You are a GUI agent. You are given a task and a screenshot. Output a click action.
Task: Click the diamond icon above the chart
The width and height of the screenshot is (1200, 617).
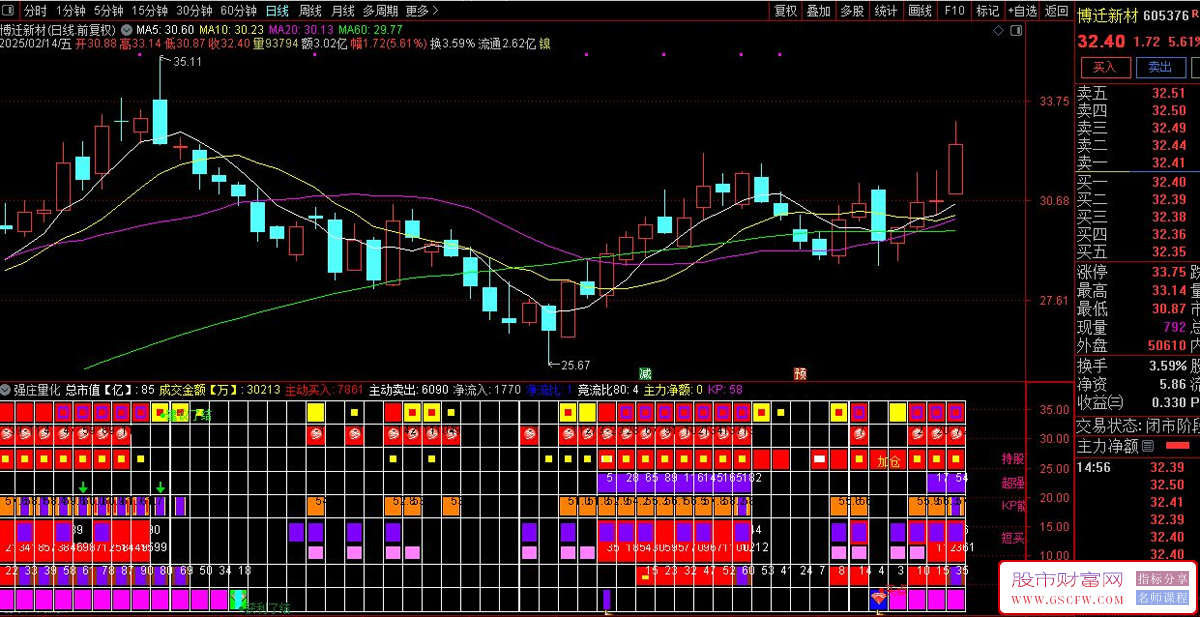click(1000, 32)
